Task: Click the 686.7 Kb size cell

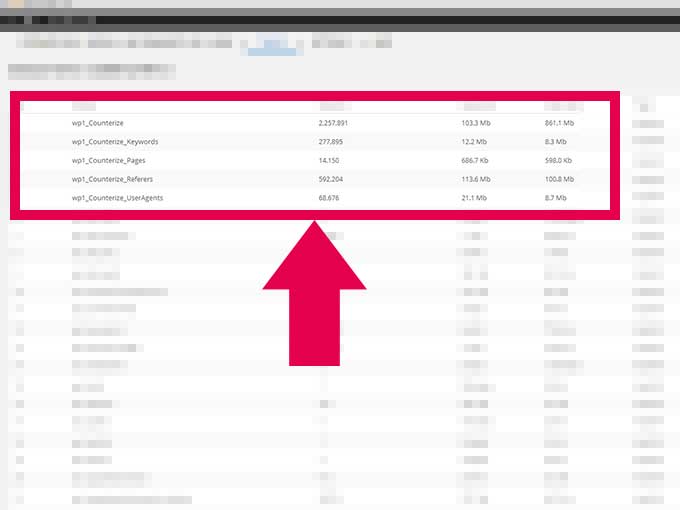Action: (x=474, y=160)
